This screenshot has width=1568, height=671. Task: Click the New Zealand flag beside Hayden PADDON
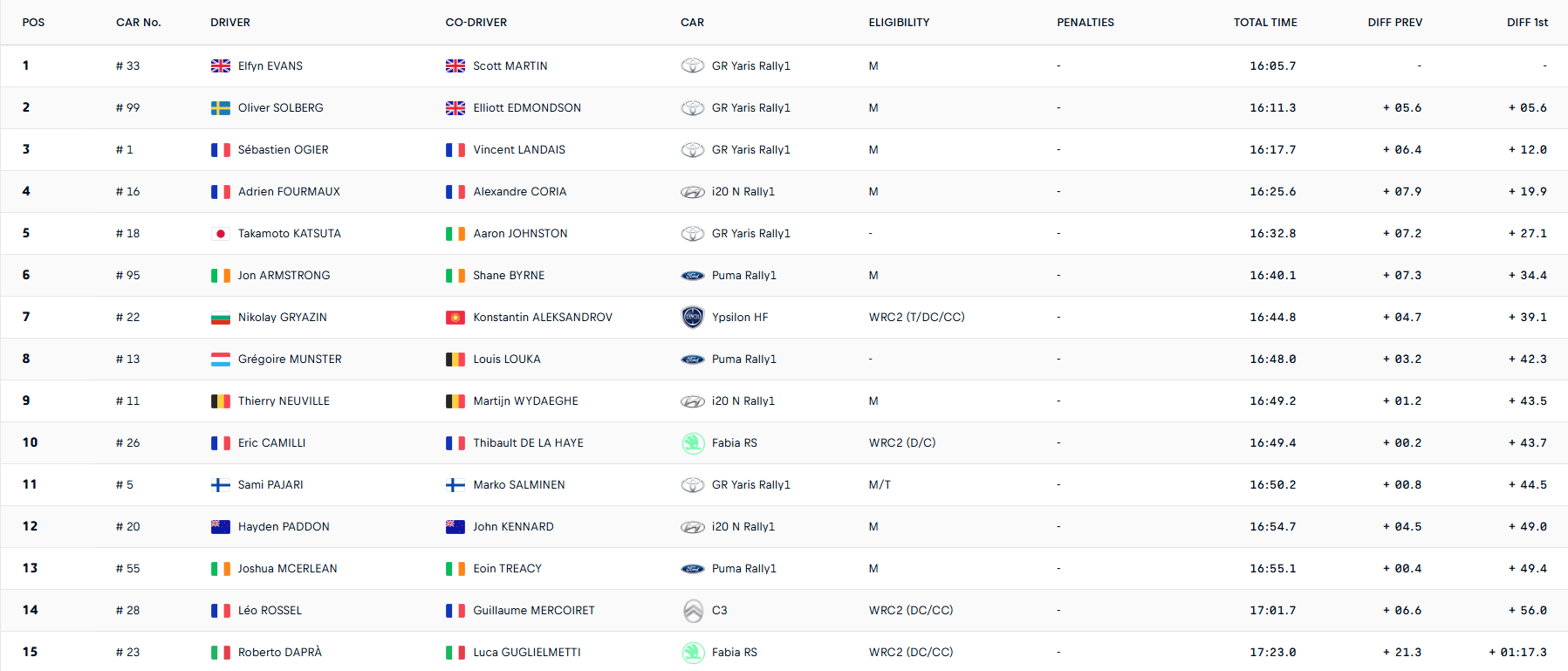click(221, 527)
